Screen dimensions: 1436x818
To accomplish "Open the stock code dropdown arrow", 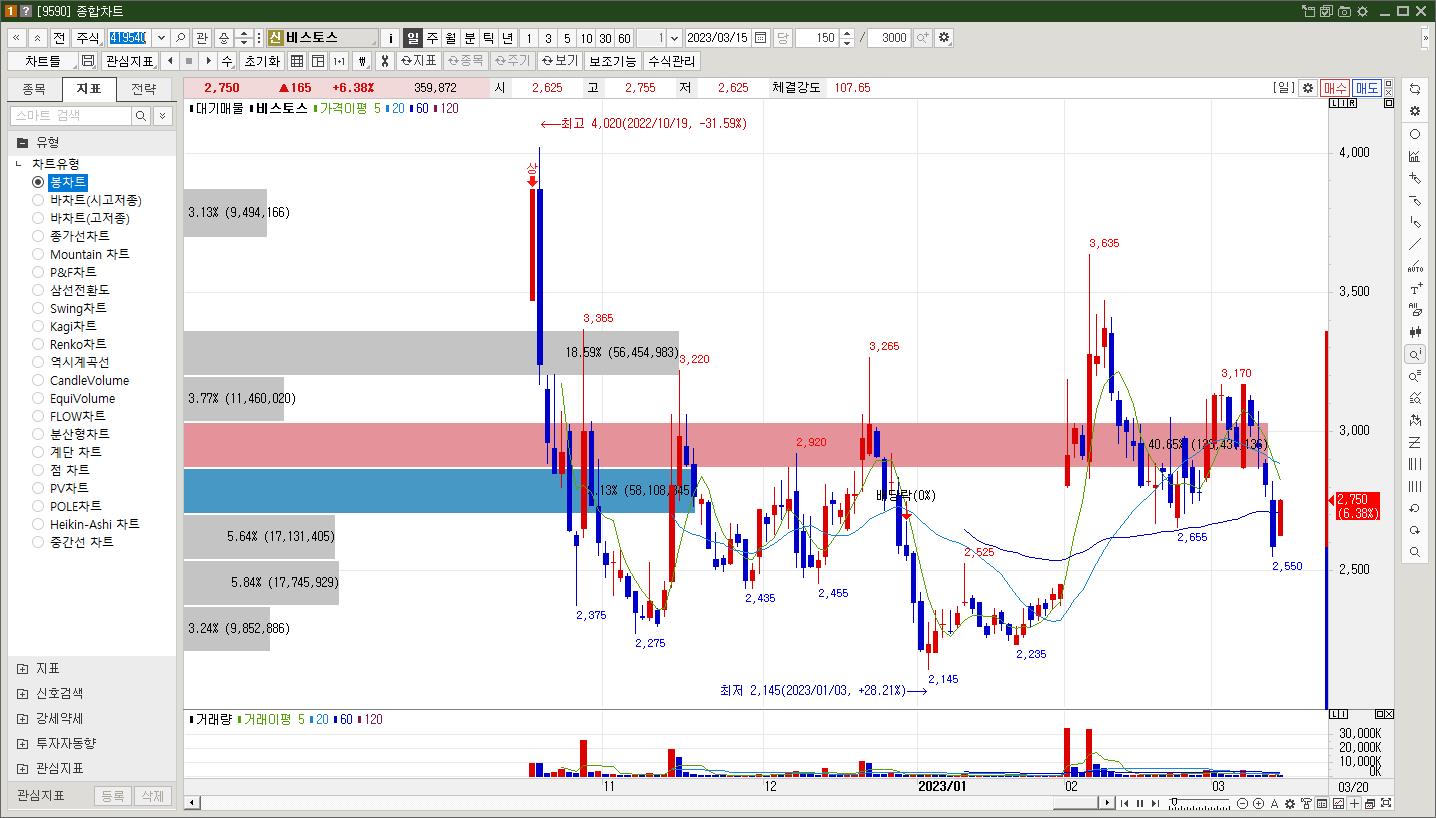I will 160,38.
